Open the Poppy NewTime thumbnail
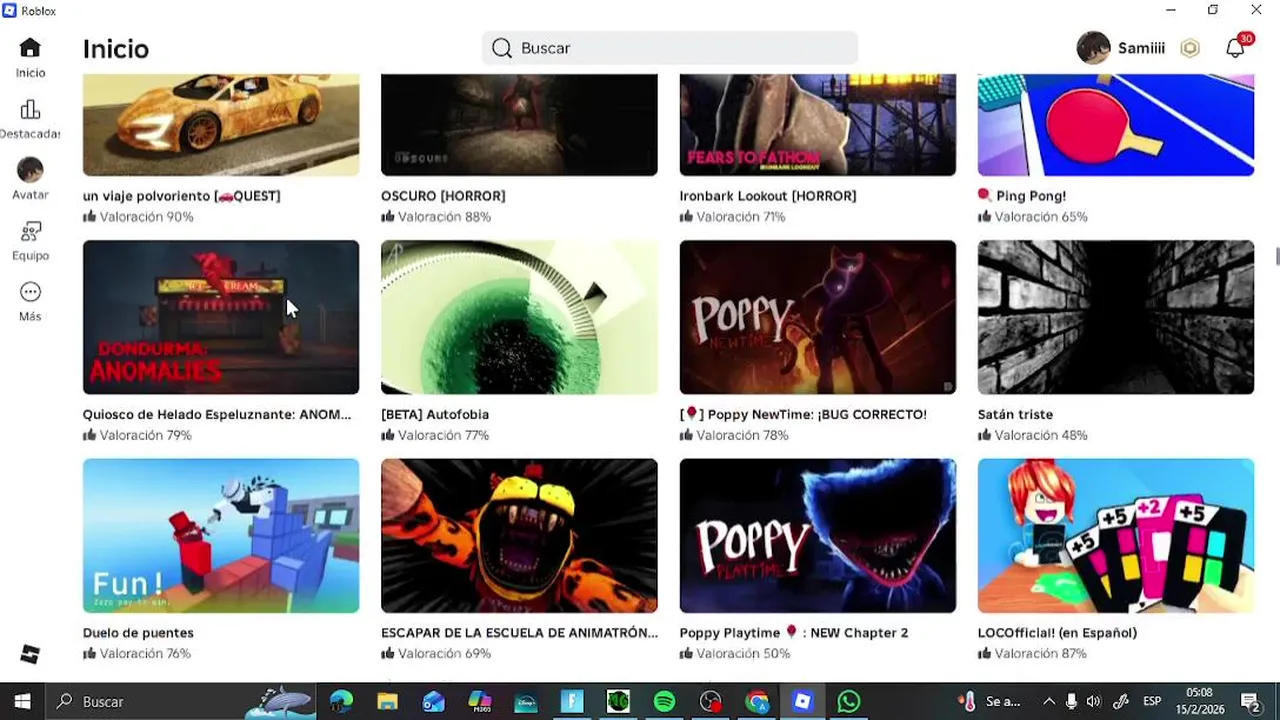Screen dimensions: 1280x720 click(x=817, y=317)
